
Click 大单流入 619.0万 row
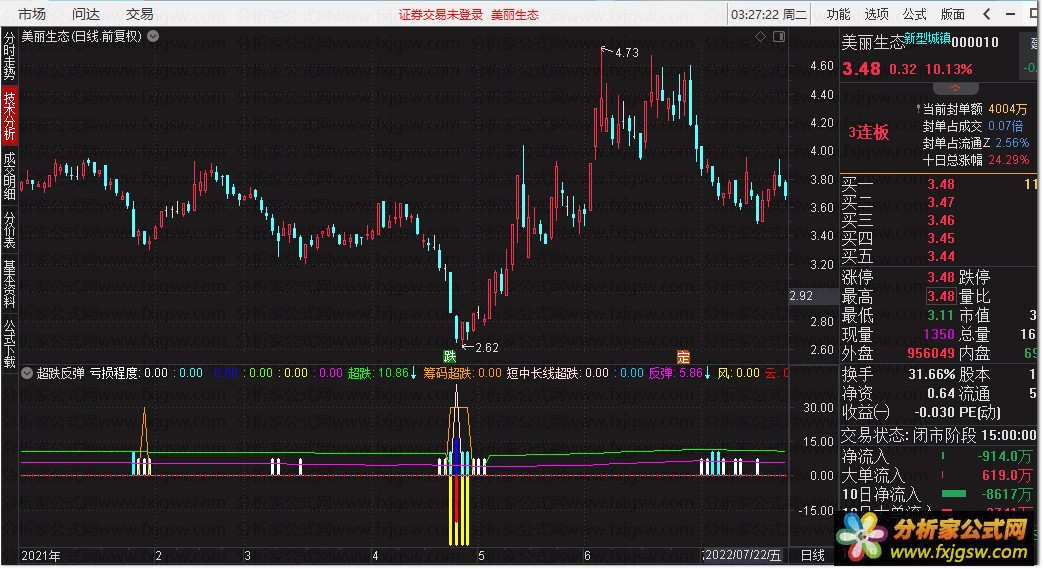pos(938,475)
